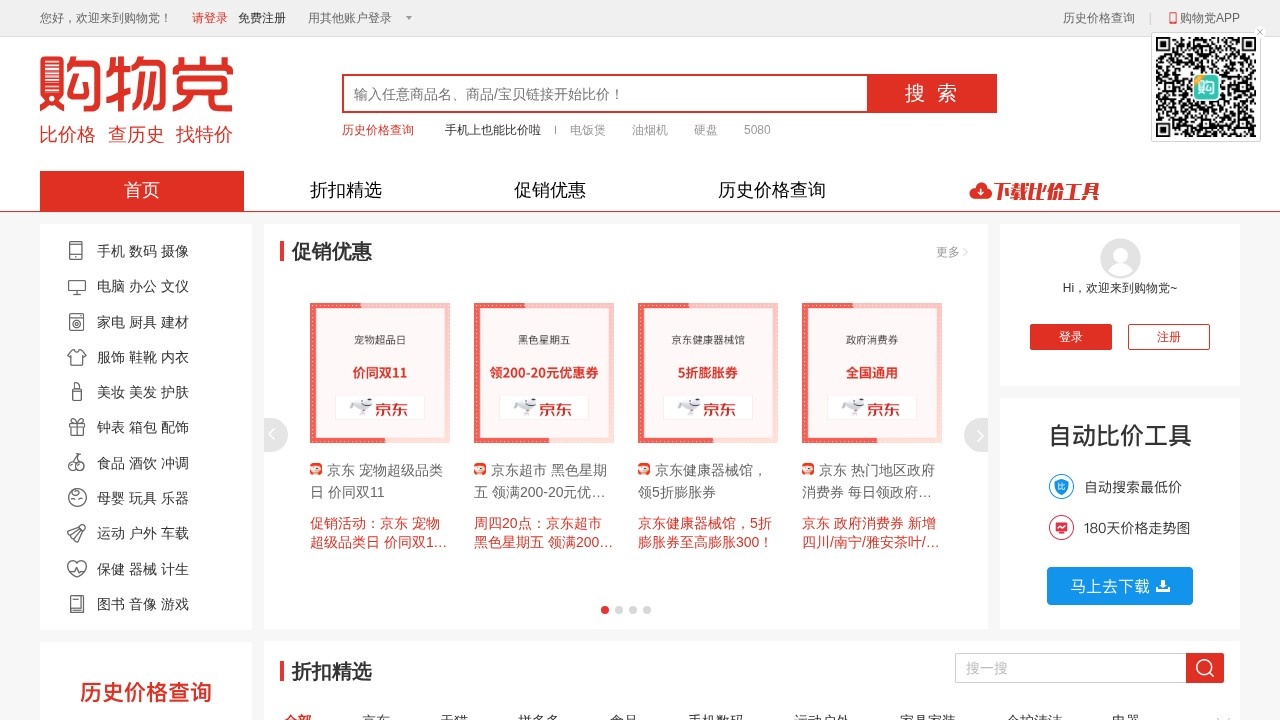
Task: Open the 黑色星期五 coupon card
Action: [544, 373]
